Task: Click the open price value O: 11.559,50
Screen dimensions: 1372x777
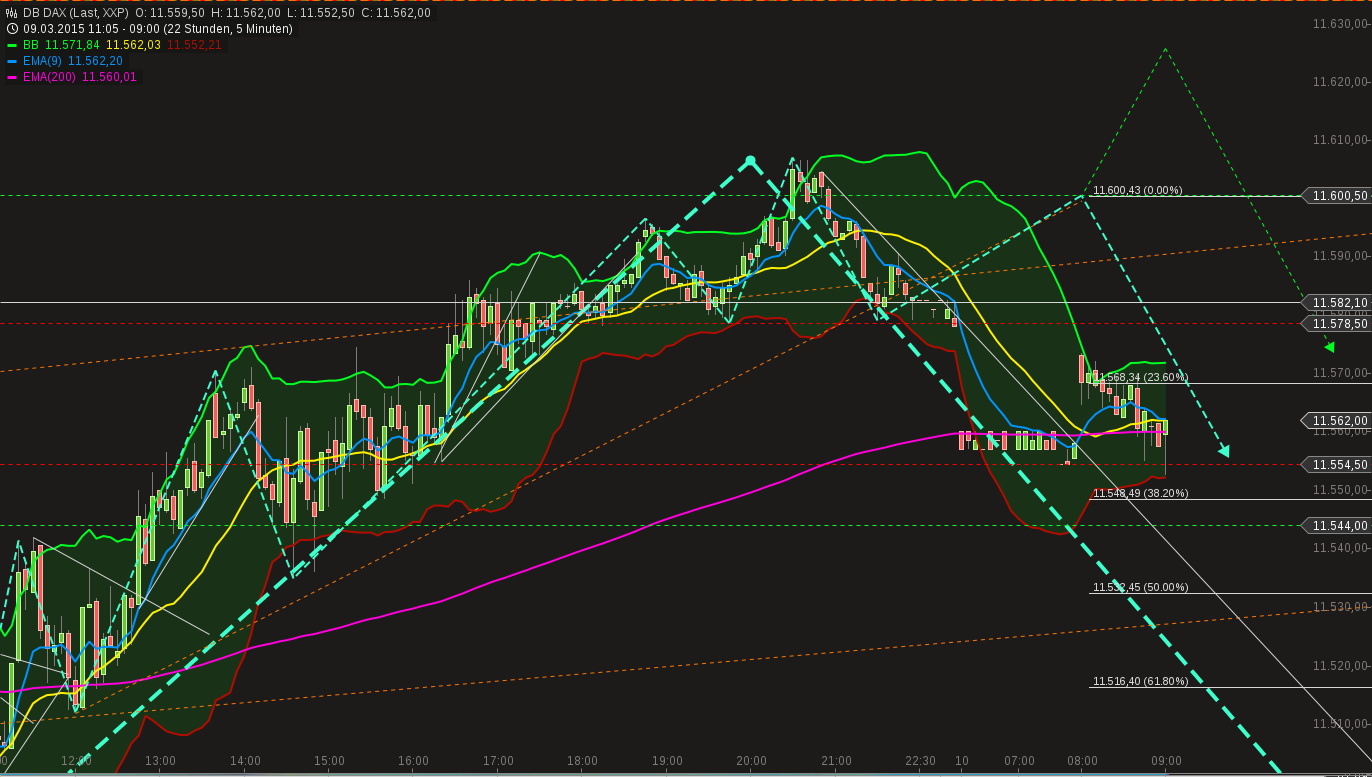Action: click(x=170, y=13)
